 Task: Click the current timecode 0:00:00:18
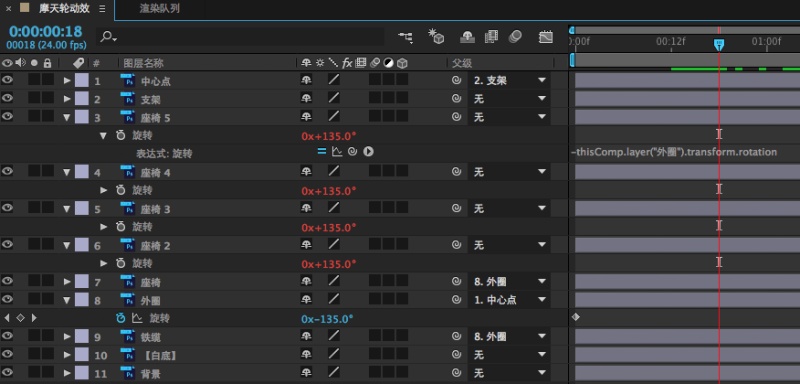point(45,32)
